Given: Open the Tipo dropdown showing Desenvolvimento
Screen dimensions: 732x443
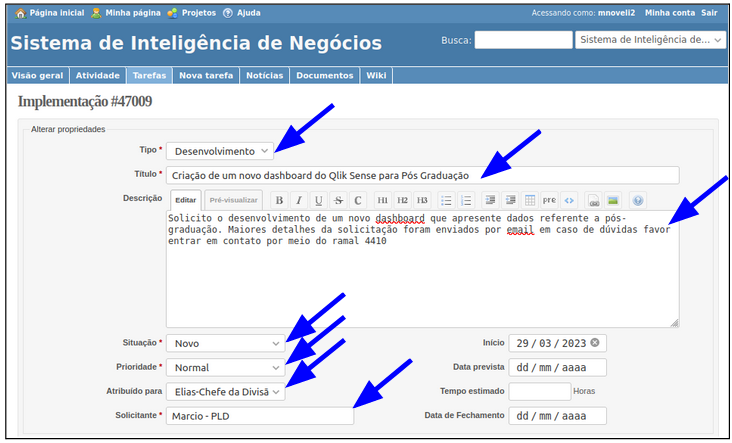Looking at the screenshot, I should tap(220, 151).
